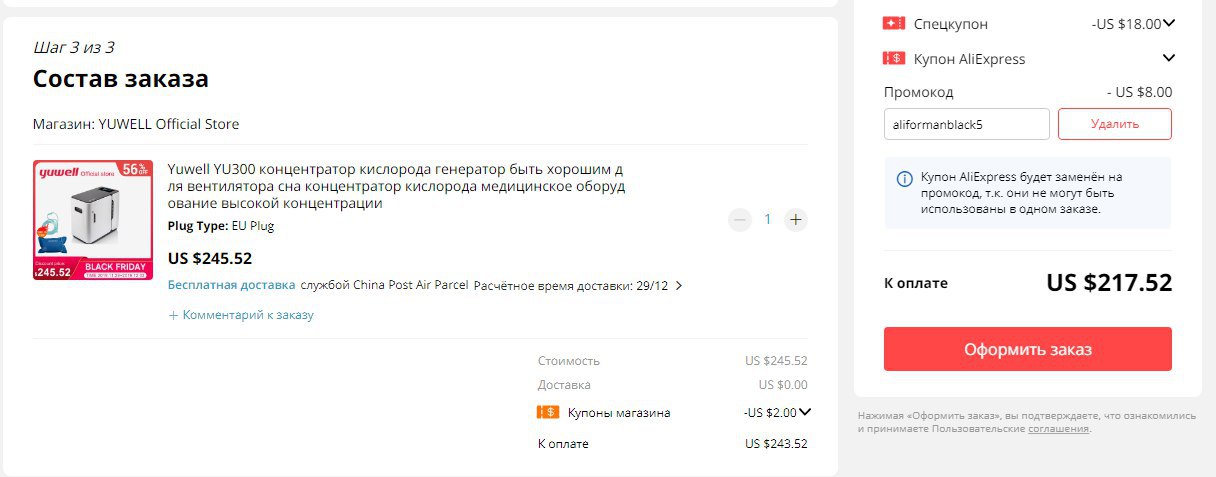Viewport: 1216px width, 477px height.
Task: Click the plus icon beside Комментарий к заказу
Action: [173, 315]
